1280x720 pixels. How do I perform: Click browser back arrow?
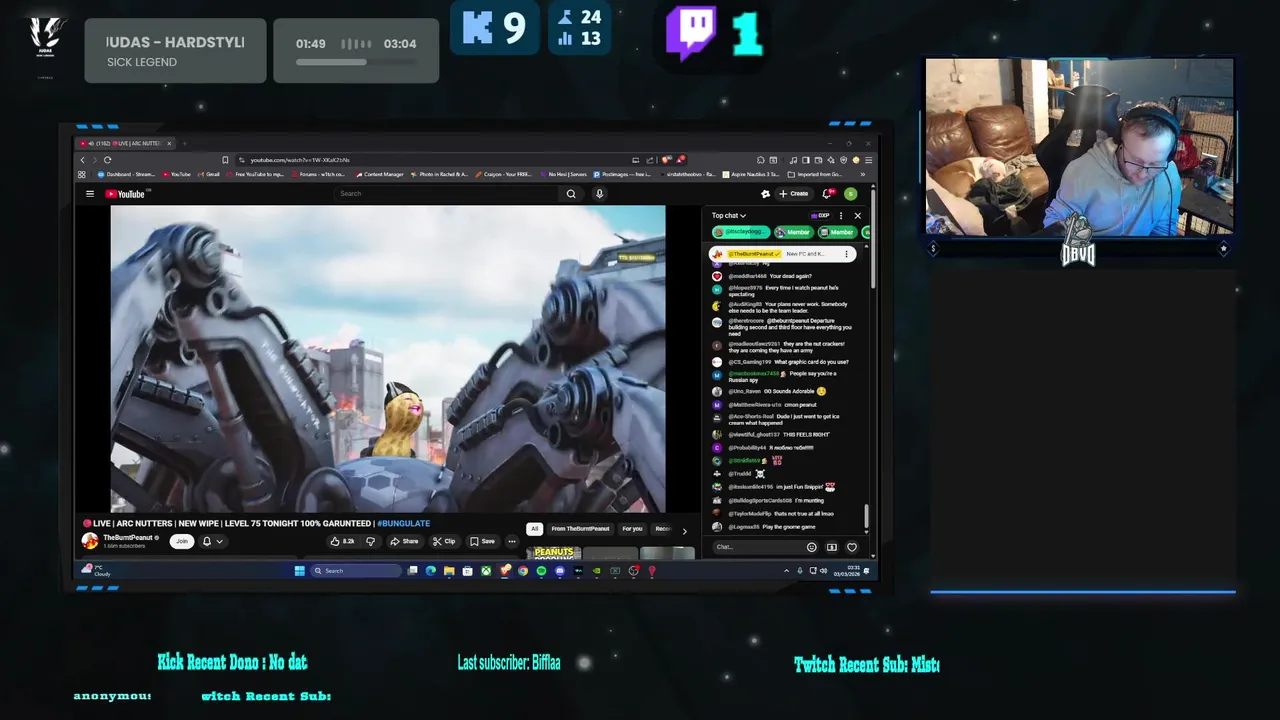coord(83,160)
